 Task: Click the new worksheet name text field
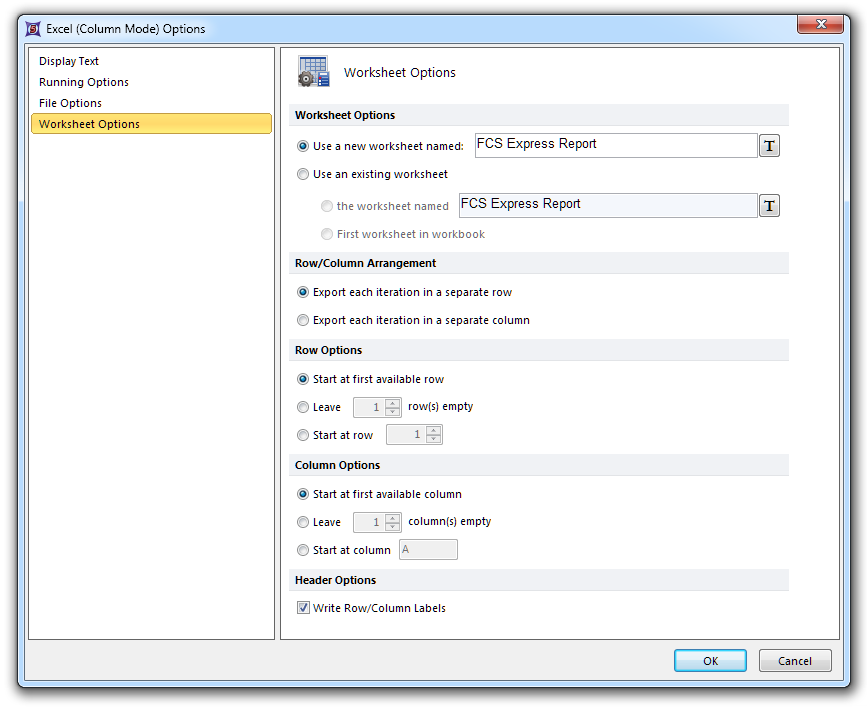pyautogui.click(x=615, y=145)
